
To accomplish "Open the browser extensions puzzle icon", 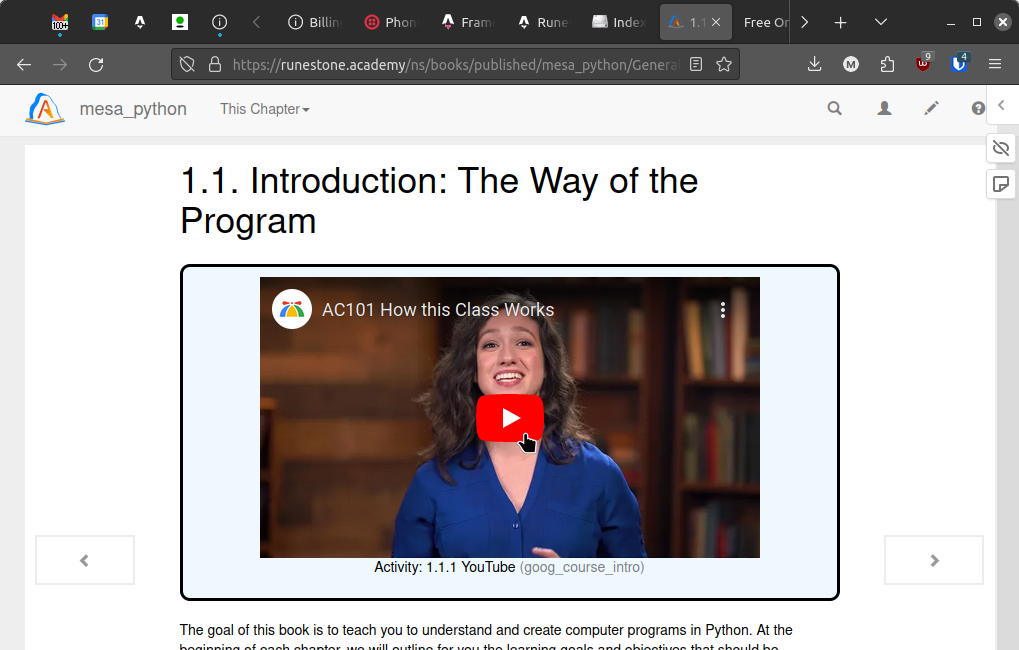I will click(887, 65).
